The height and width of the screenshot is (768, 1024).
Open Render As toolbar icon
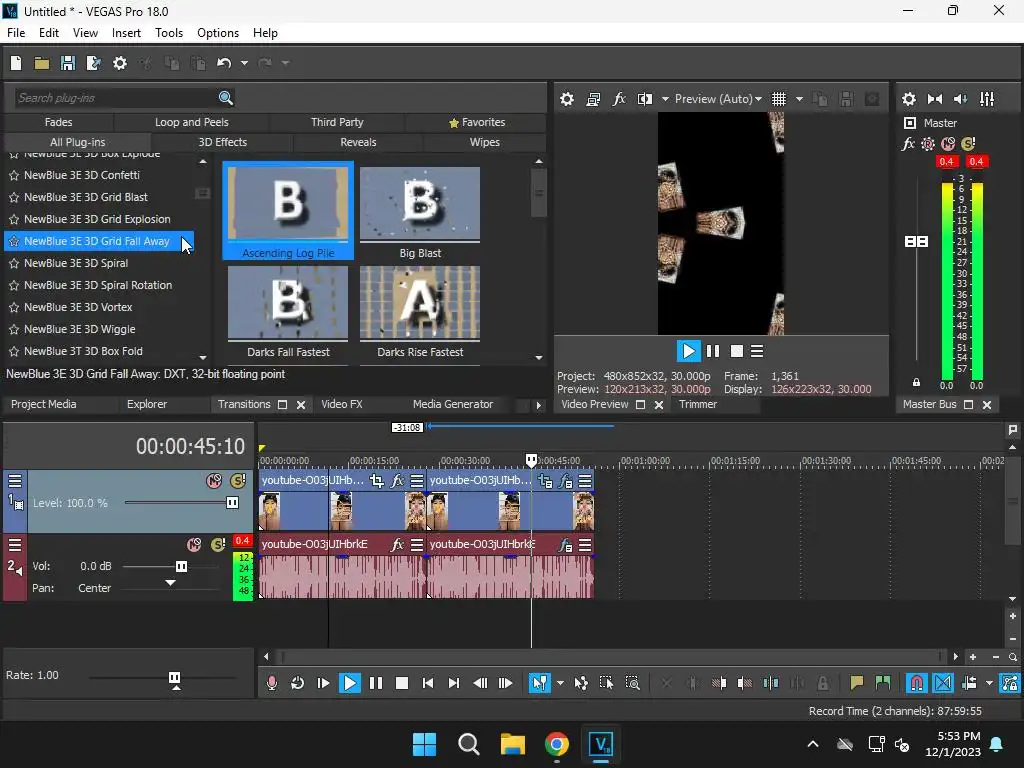tap(93, 63)
